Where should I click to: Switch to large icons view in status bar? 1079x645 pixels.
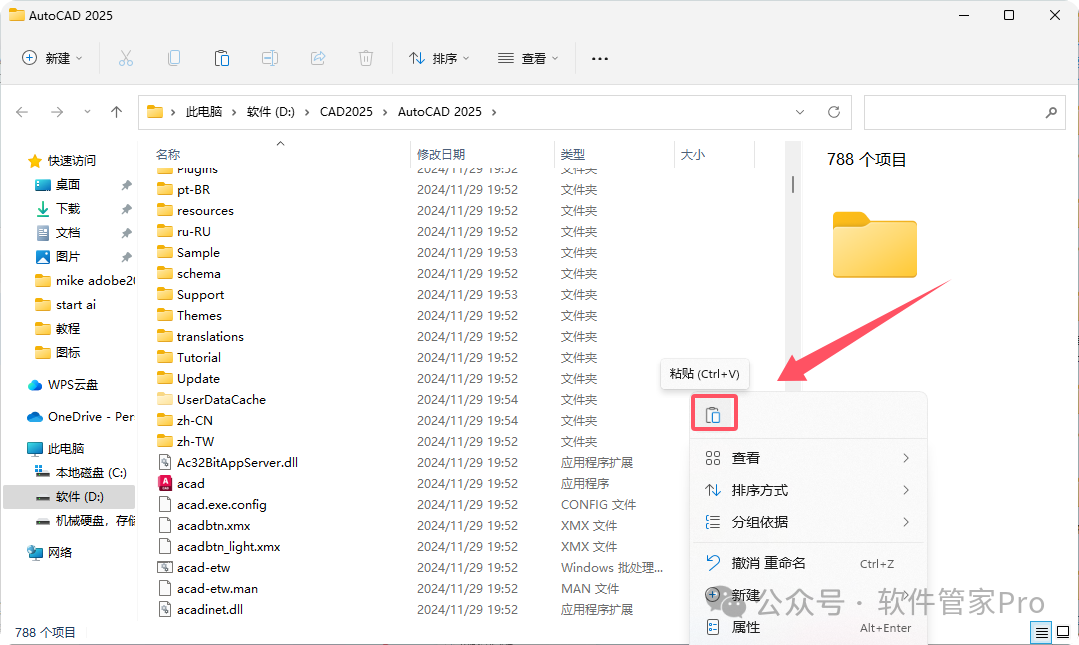[1063, 632]
